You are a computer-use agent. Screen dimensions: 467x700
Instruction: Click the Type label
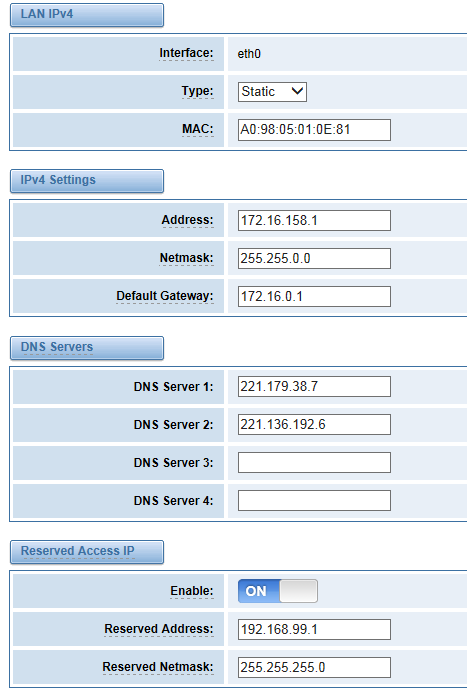tap(197, 91)
